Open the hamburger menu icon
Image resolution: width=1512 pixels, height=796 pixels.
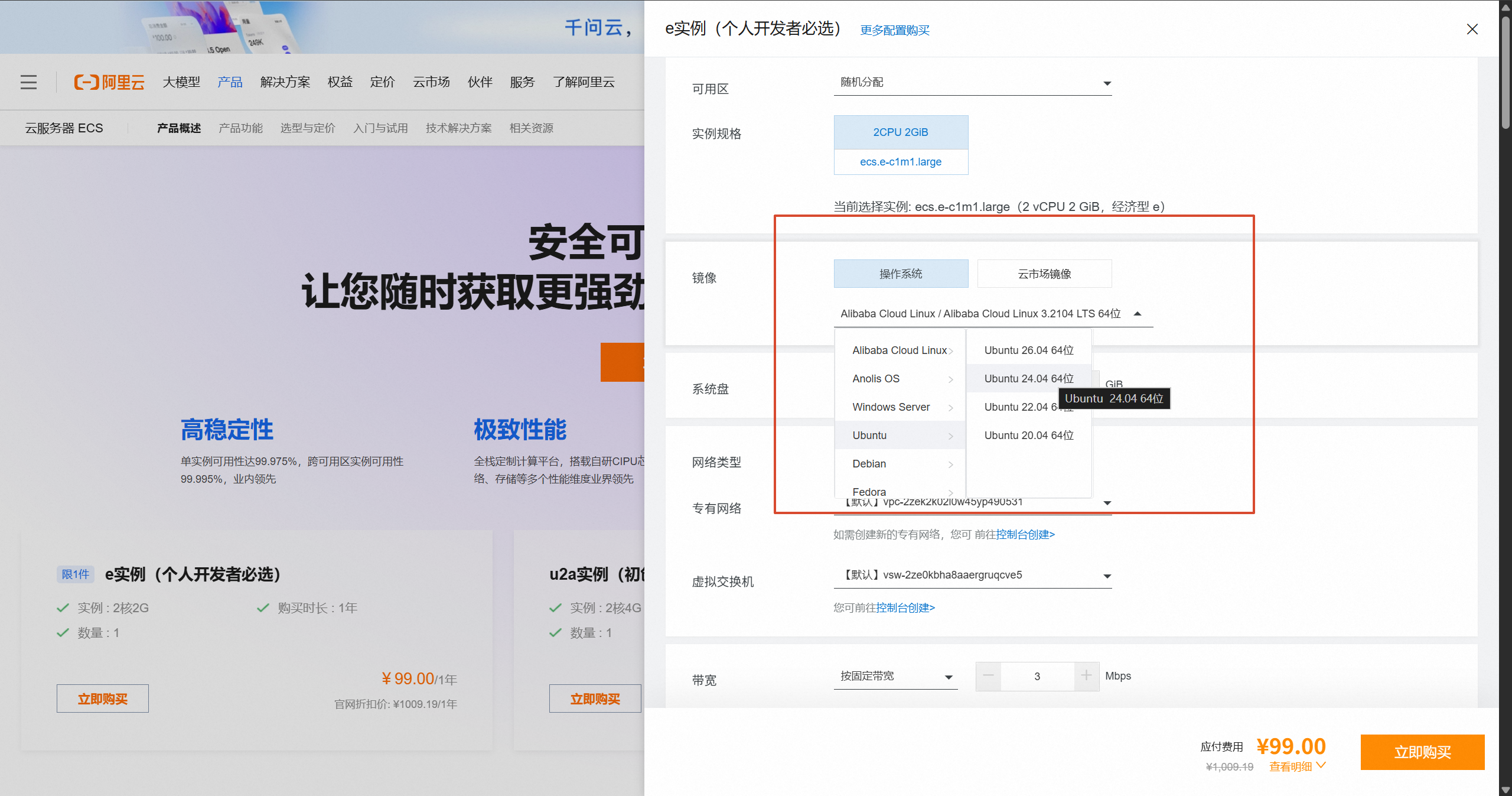click(x=28, y=82)
